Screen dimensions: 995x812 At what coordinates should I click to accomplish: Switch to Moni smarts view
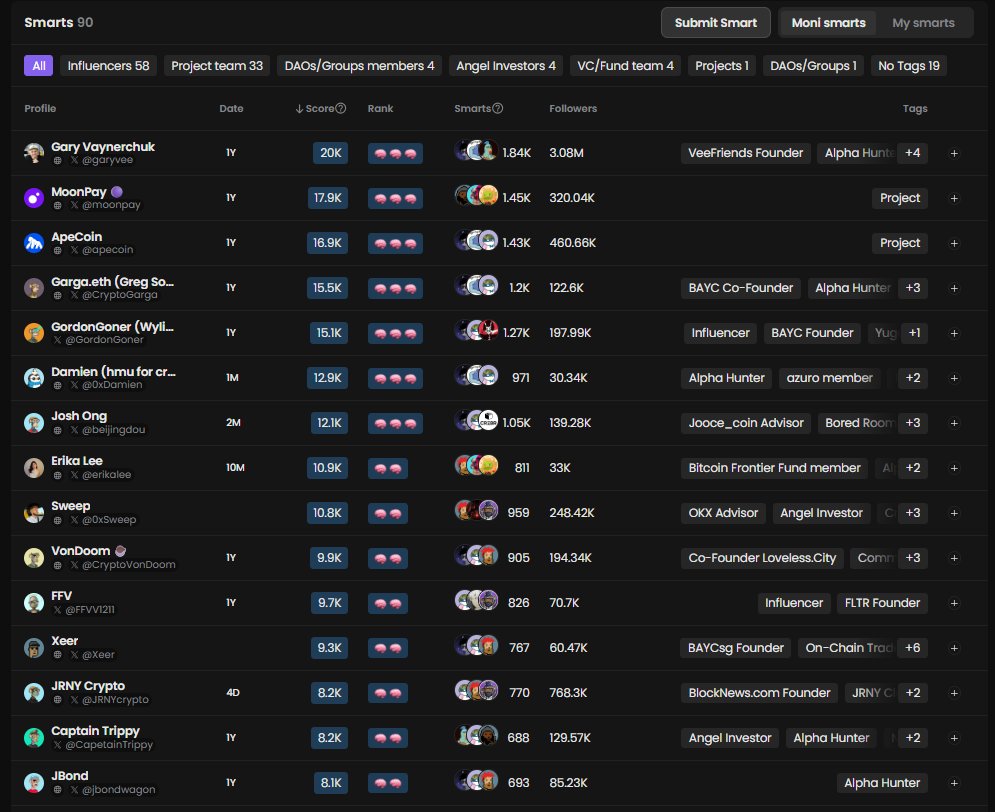tap(828, 23)
